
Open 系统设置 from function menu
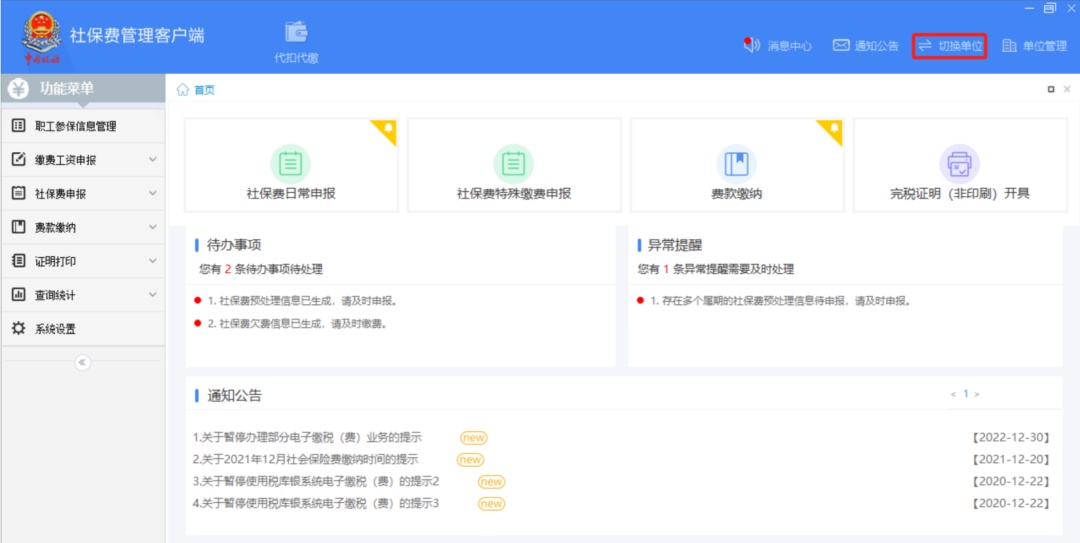point(55,329)
